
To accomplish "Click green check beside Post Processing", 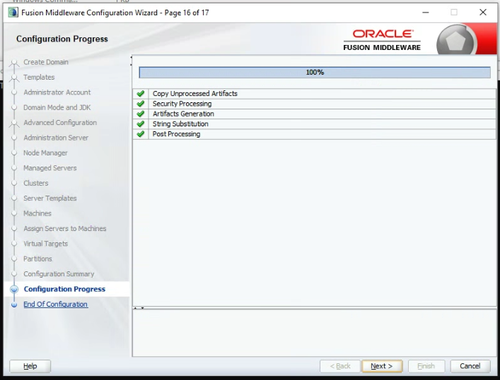I will [141, 134].
